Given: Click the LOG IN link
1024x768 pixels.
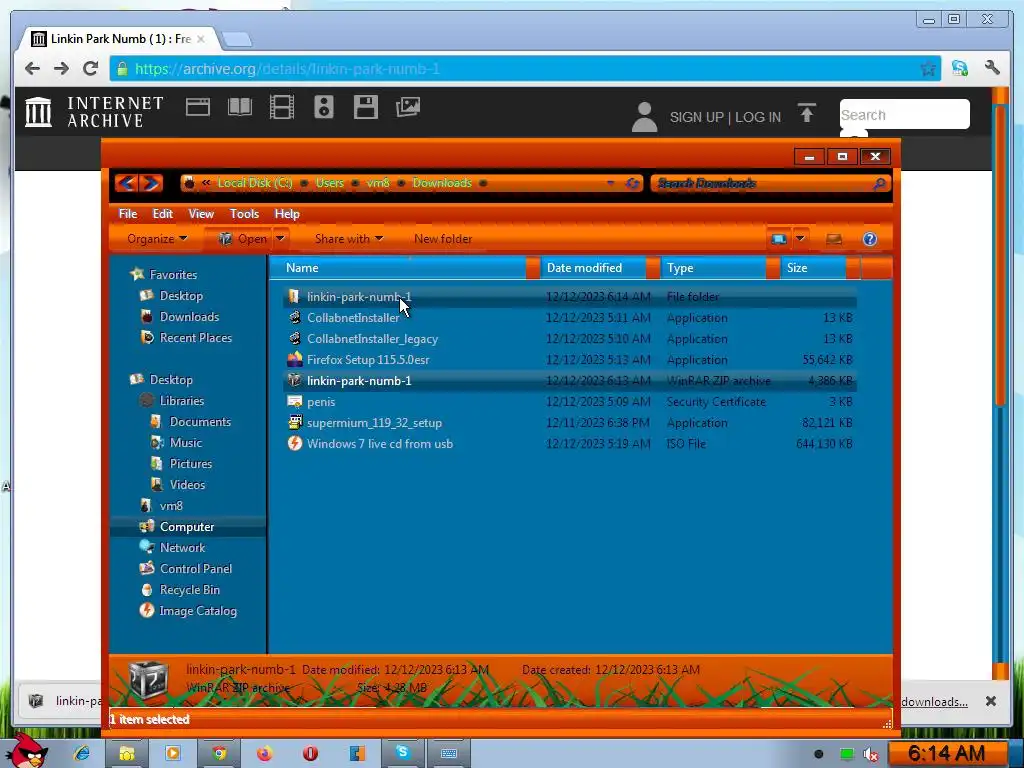Looking at the screenshot, I should [758, 117].
